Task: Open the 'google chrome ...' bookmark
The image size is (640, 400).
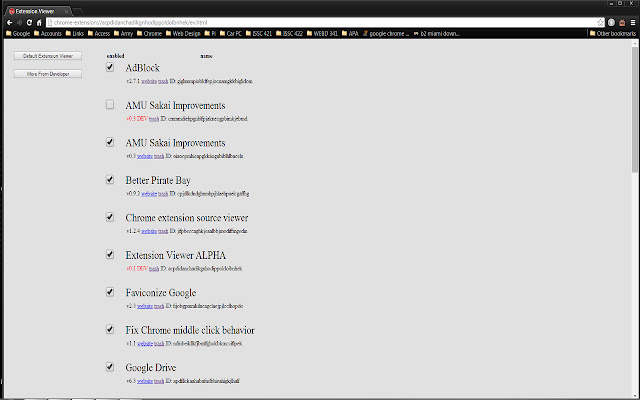Action: point(386,33)
